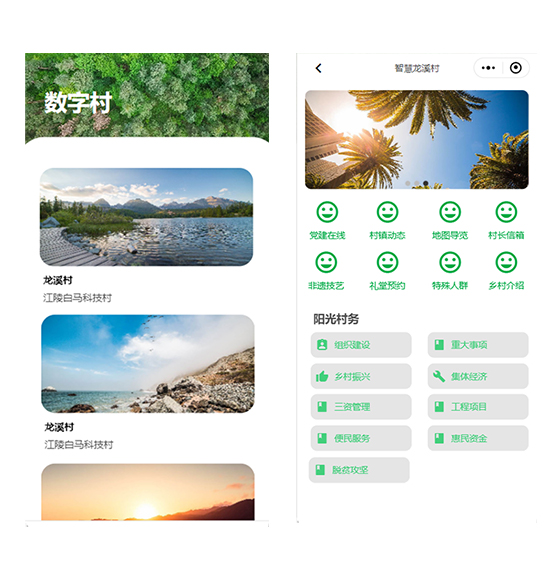Open 村长信箱 smiley icon
This screenshot has height=580, width=560.
(506, 212)
